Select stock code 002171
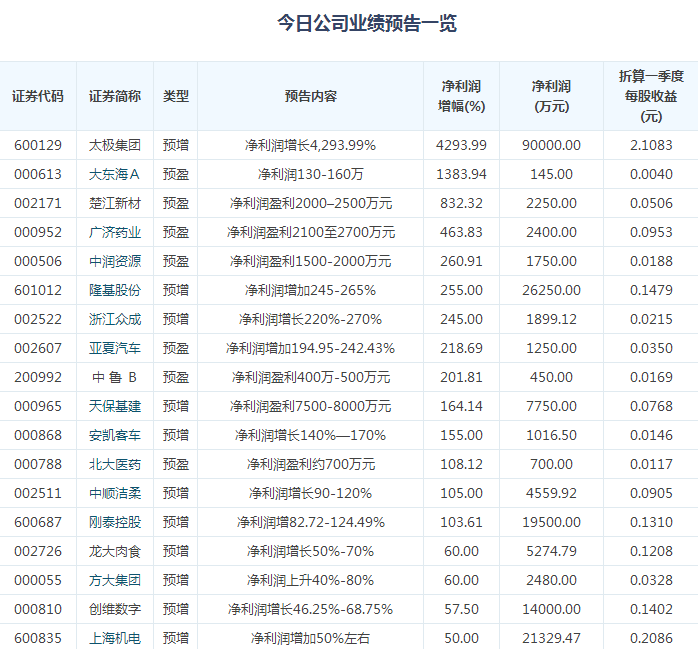 click(38, 203)
